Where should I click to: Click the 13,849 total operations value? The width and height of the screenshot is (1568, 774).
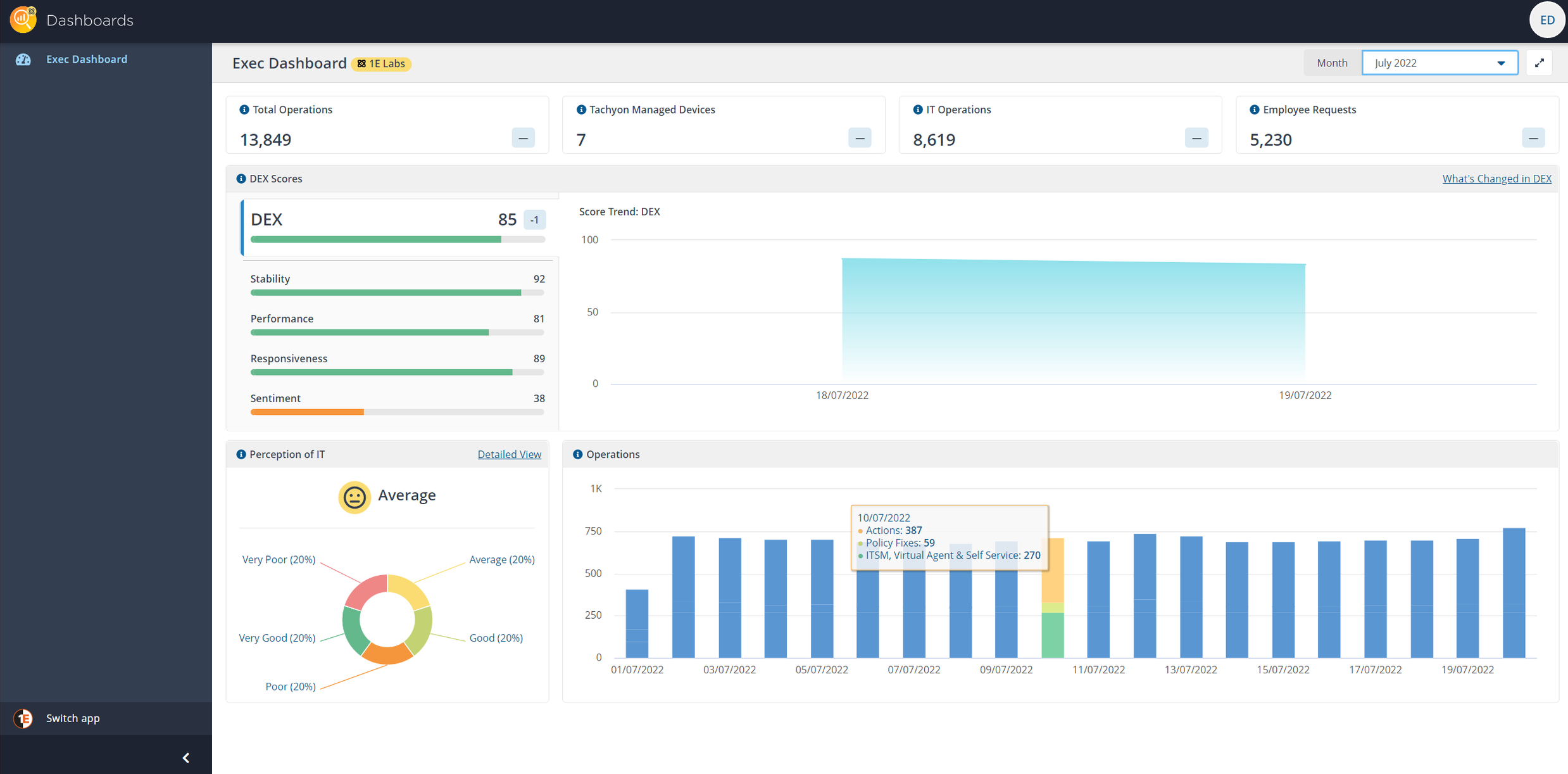266,139
